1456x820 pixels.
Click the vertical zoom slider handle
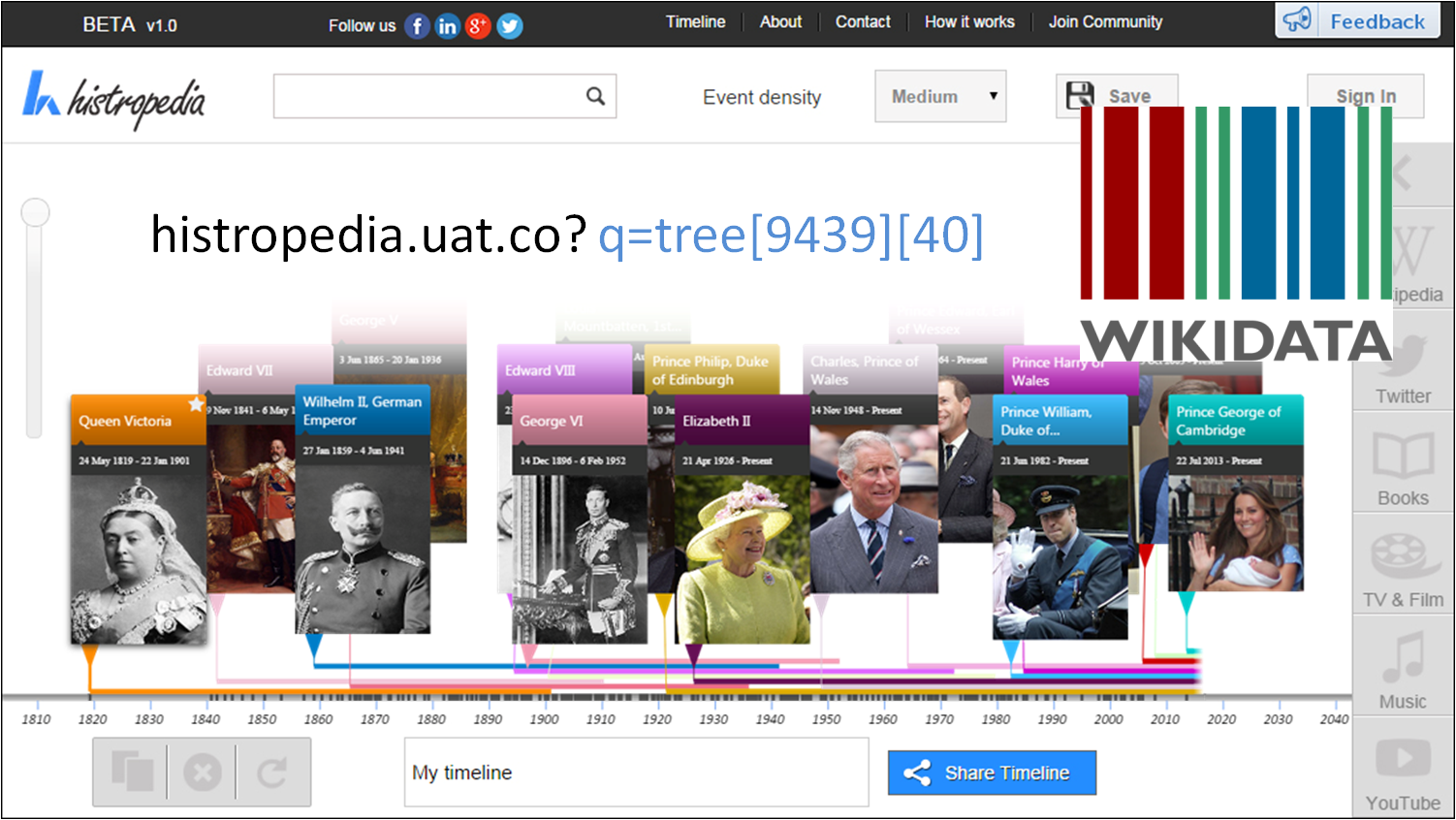coord(36,212)
